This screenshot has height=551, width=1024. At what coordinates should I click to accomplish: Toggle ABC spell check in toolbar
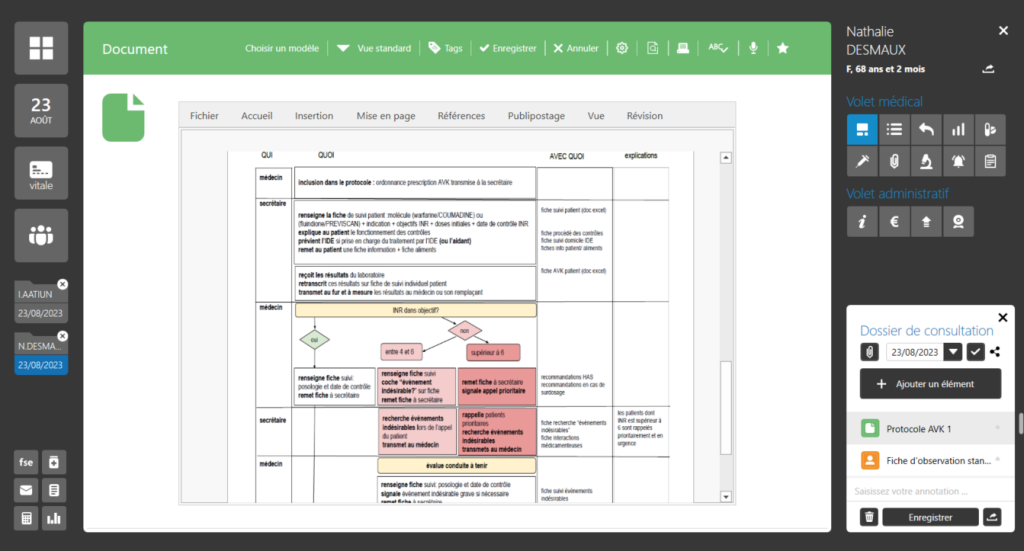point(719,48)
